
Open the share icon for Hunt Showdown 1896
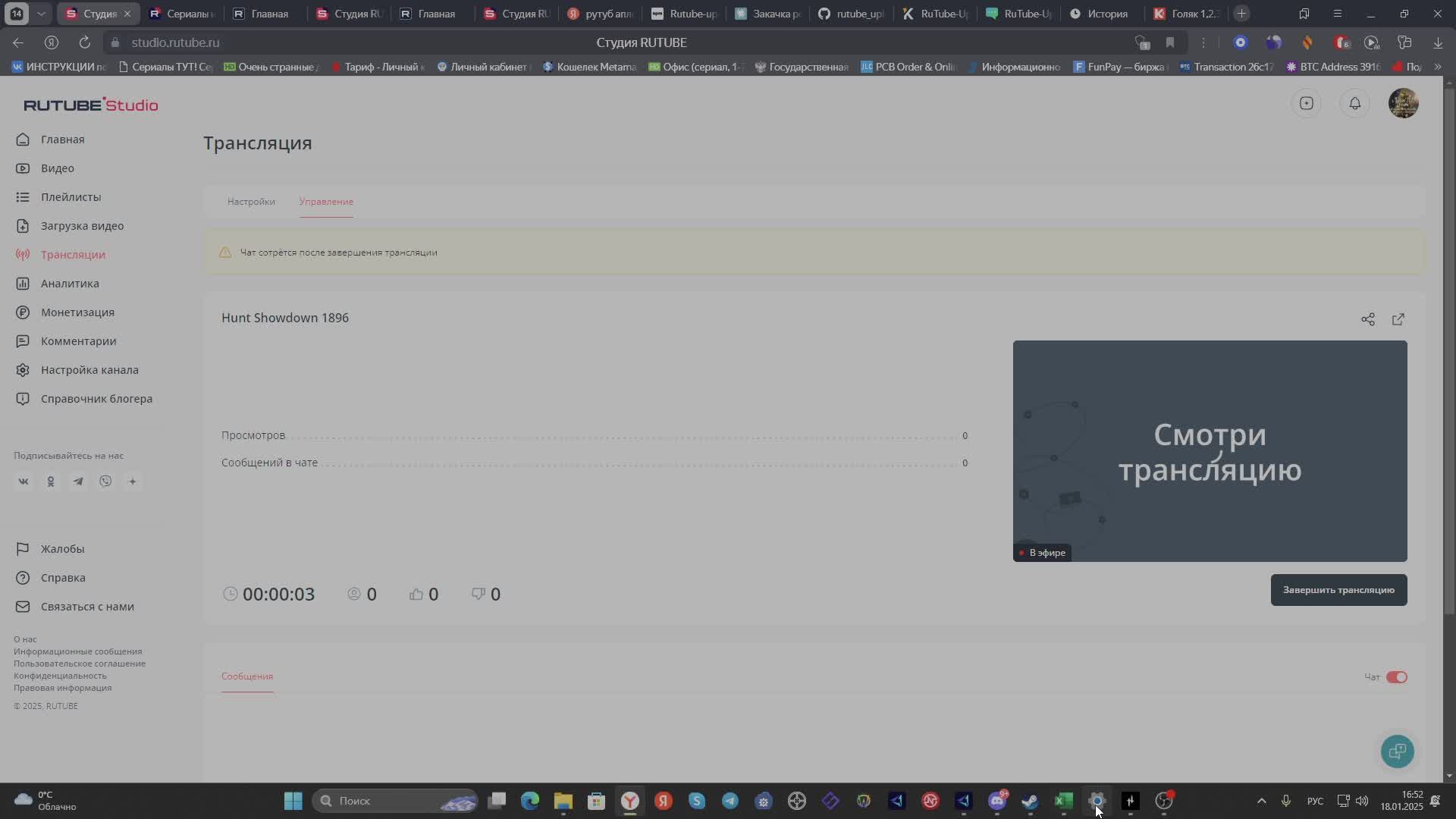coord(1368,319)
